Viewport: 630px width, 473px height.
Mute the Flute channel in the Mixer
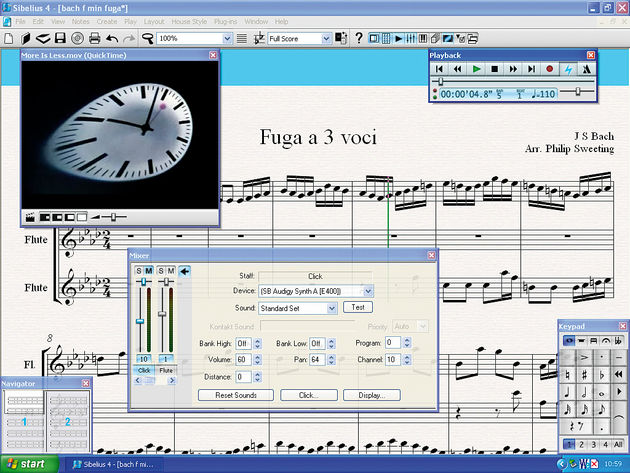point(171,271)
